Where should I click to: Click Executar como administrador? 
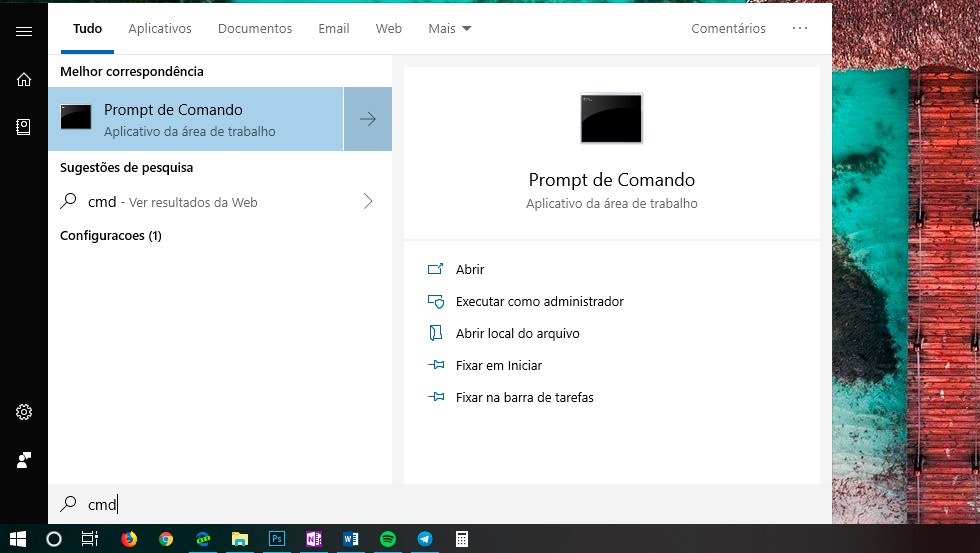(x=539, y=301)
